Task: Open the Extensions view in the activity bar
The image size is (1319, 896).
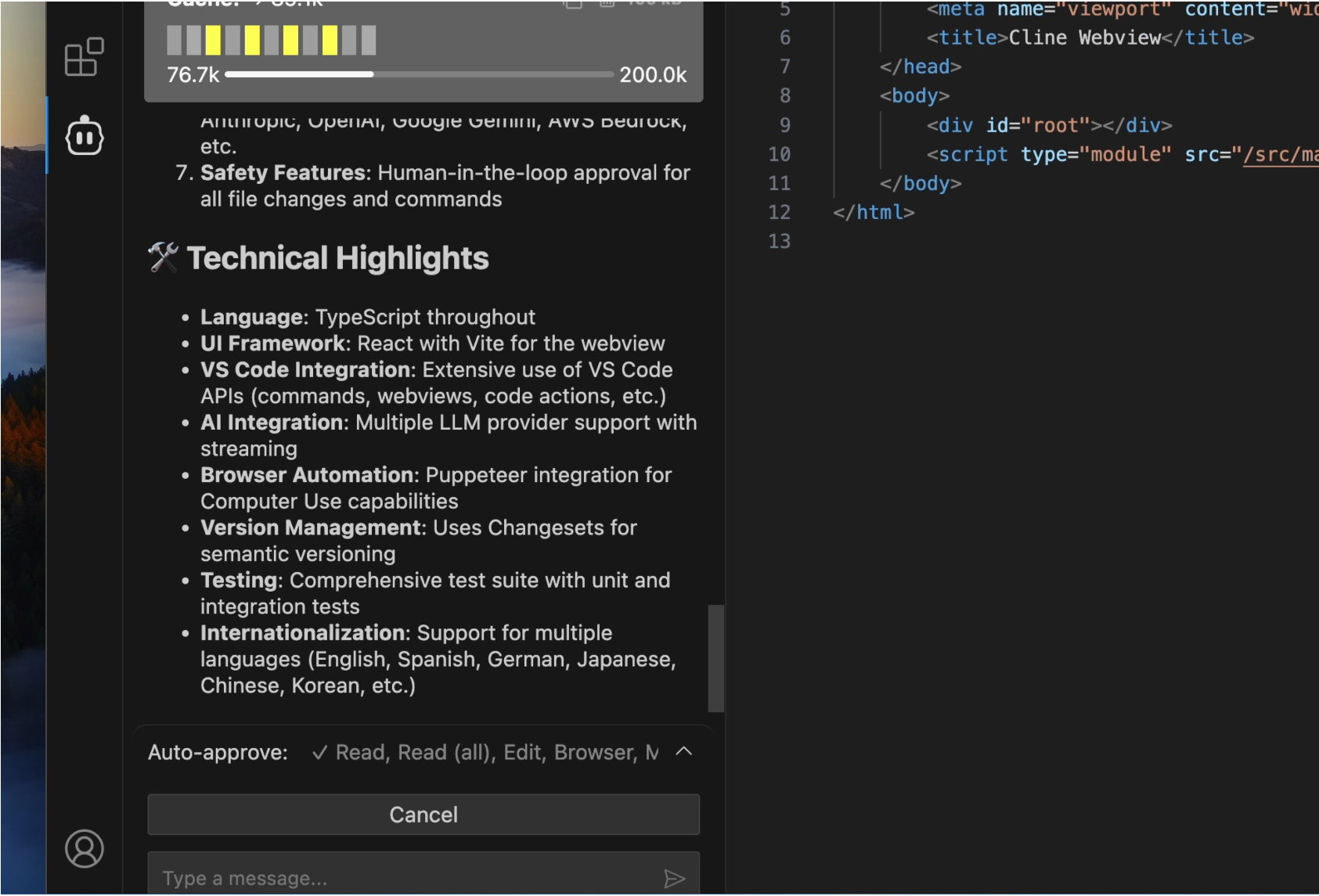Action: pyautogui.click(x=84, y=57)
